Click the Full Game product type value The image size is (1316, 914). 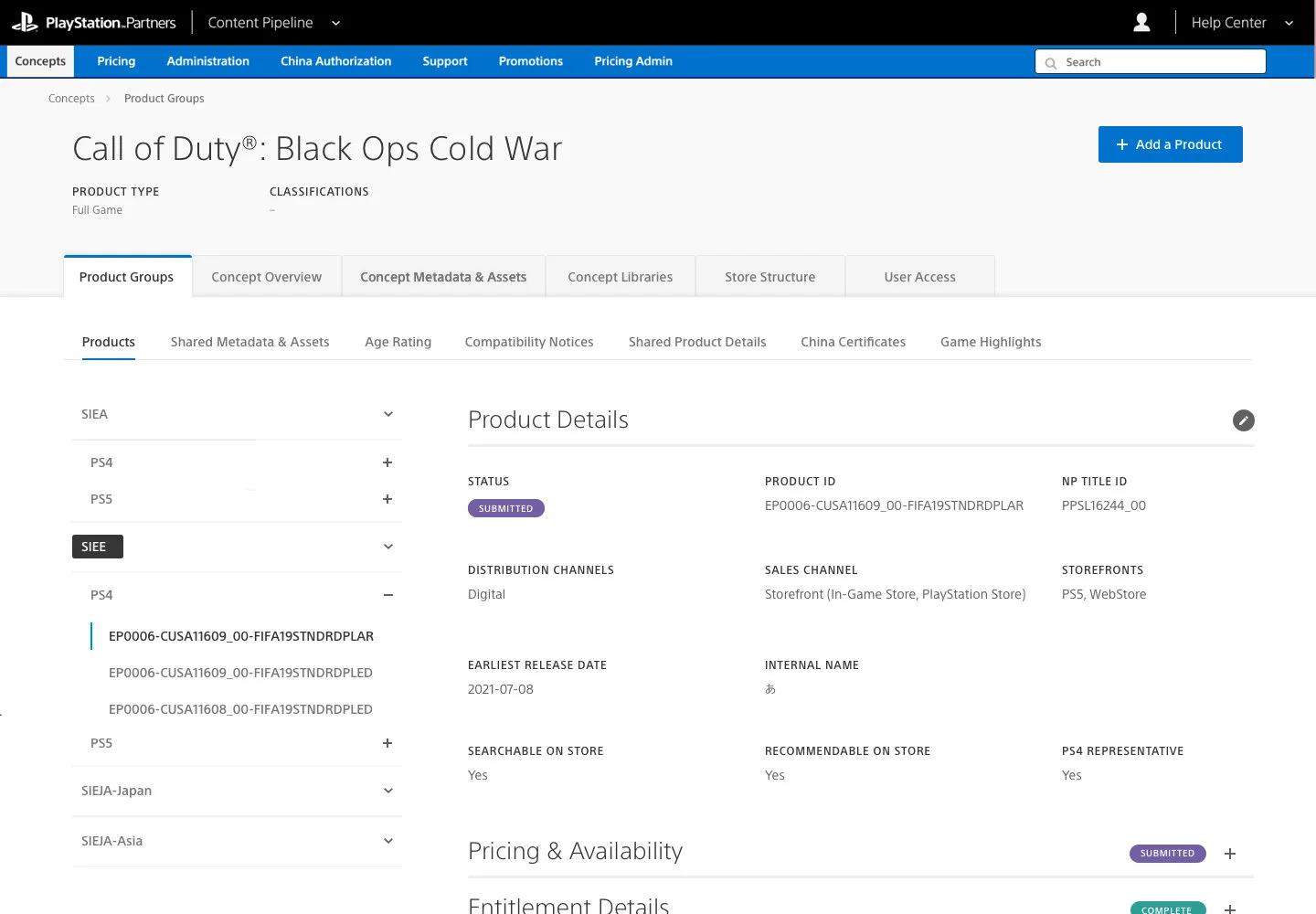[x=97, y=210]
